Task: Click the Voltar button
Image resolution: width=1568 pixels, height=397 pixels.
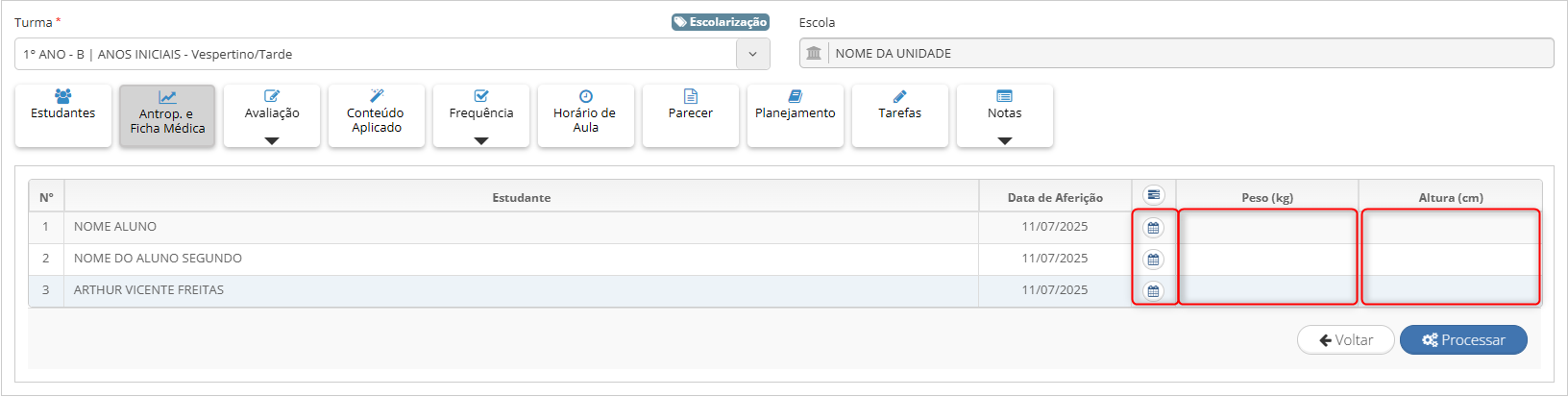Action: point(1345,340)
